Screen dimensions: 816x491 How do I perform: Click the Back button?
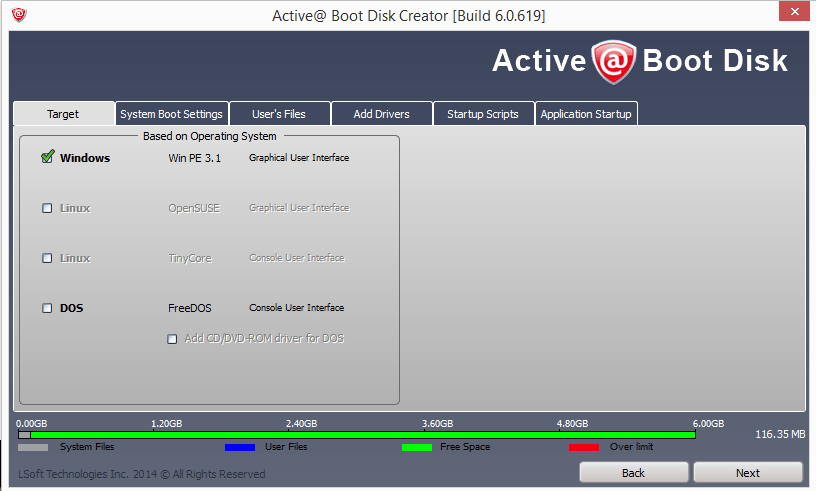click(x=633, y=473)
